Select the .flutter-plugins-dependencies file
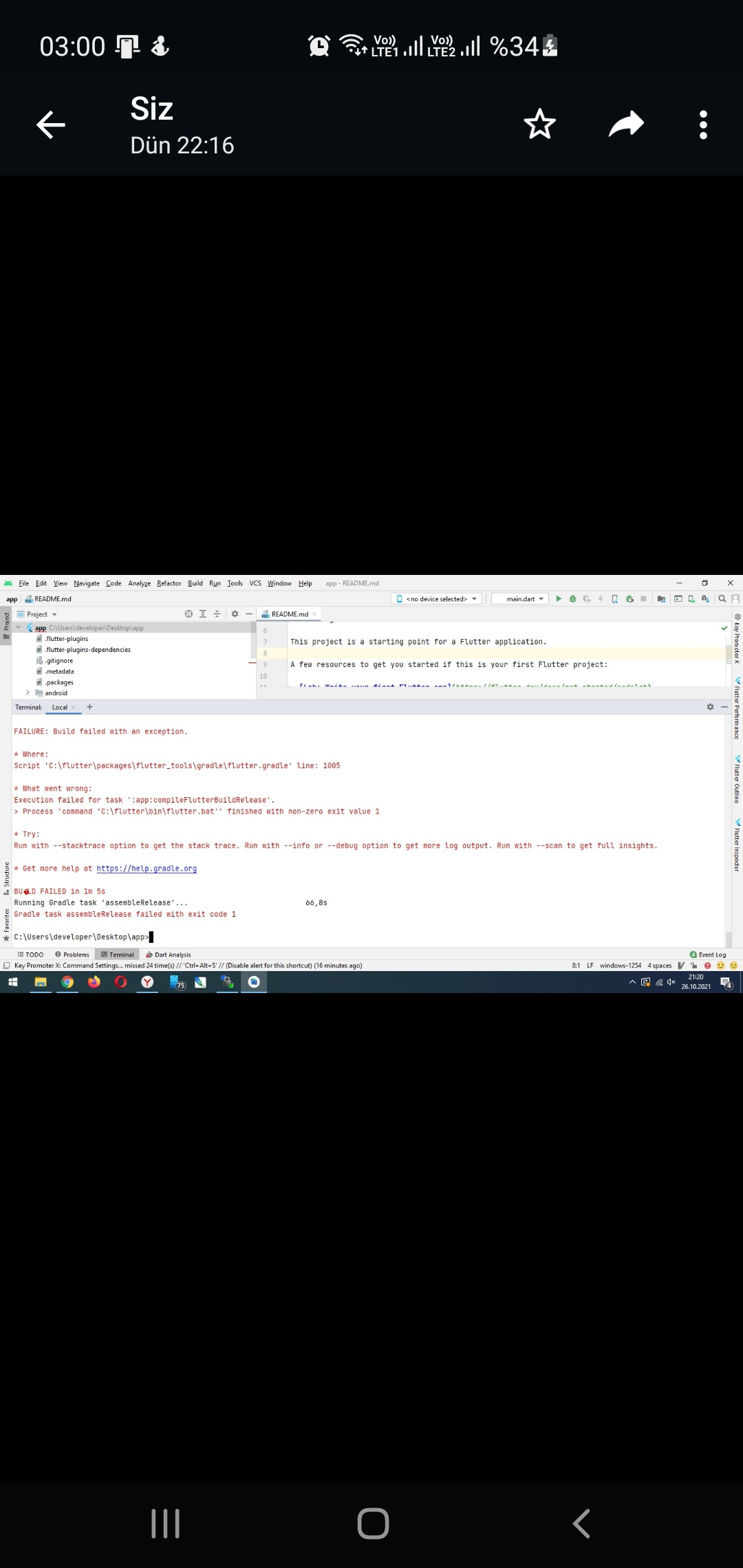The image size is (743, 1568). click(x=83, y=650)
